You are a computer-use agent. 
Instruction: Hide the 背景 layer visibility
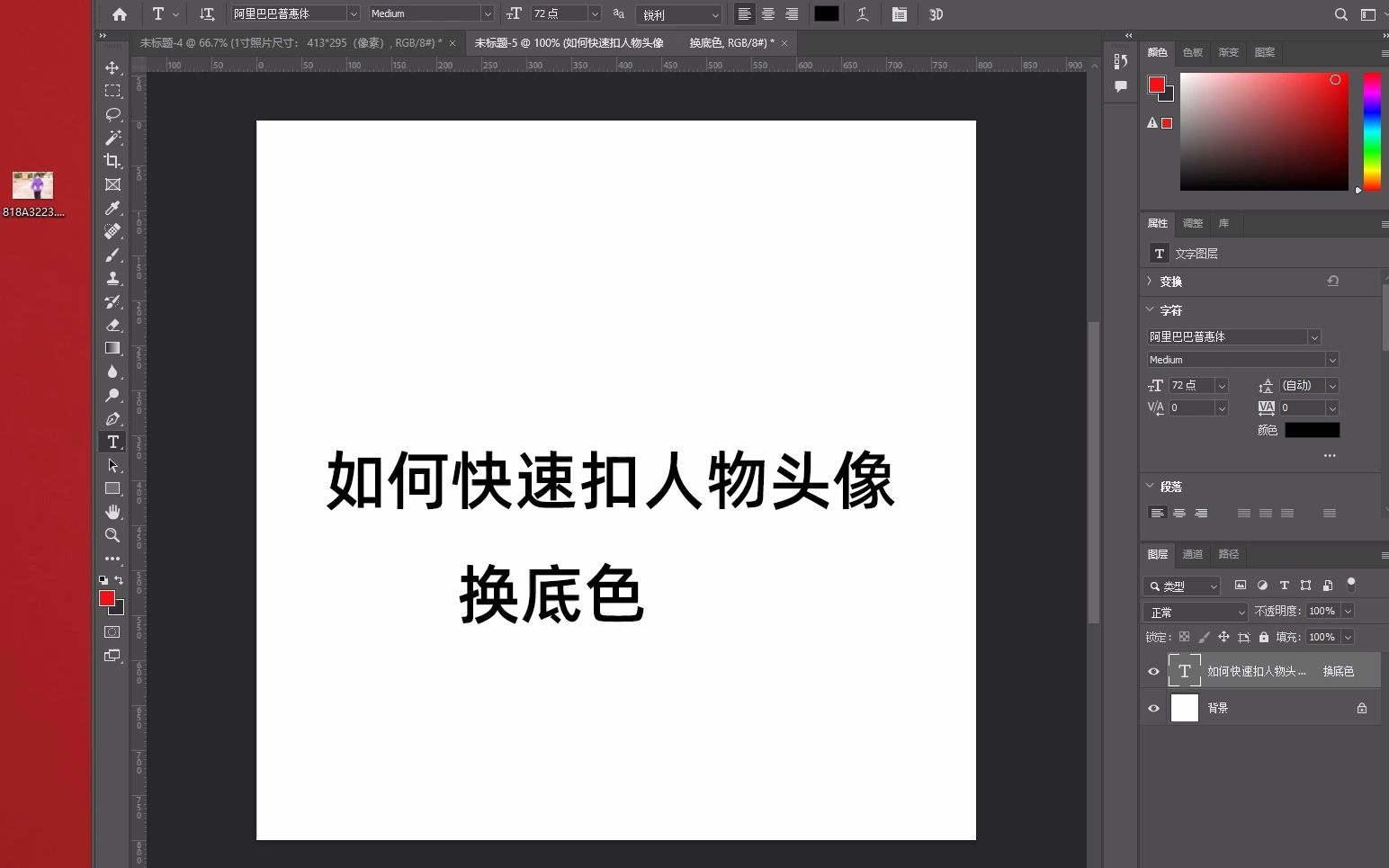coord(1152,708)
